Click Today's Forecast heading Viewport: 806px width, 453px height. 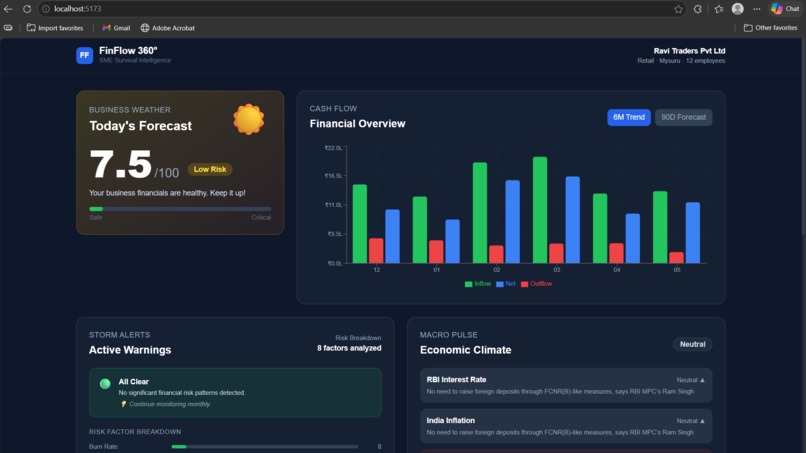pyautogui.click(x=140, y=126)
